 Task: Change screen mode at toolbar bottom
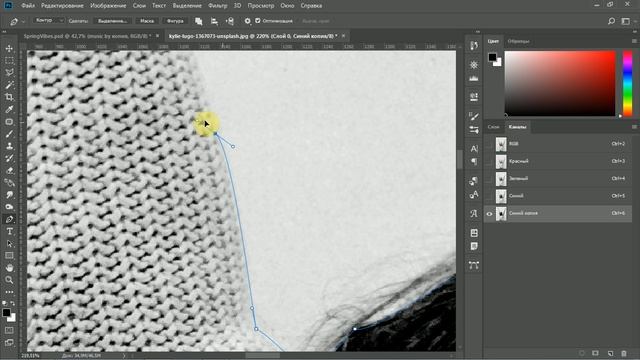pos(9,342)
